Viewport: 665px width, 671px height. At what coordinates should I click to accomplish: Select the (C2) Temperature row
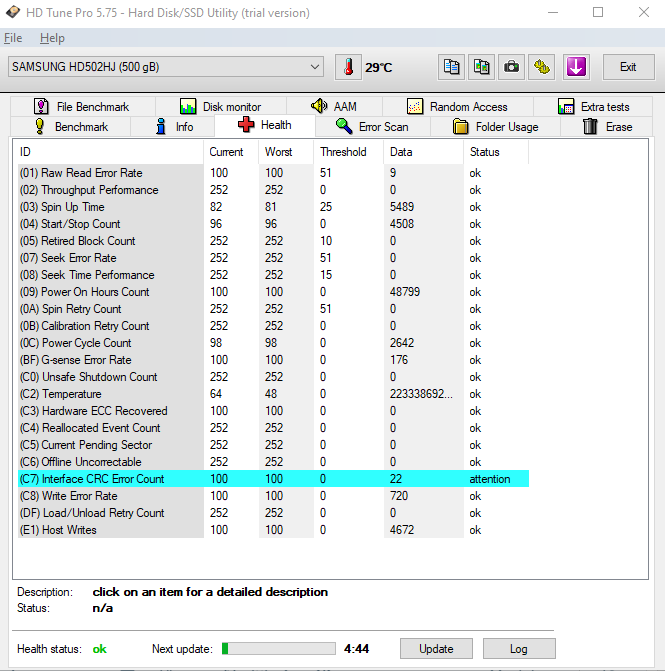273,394
